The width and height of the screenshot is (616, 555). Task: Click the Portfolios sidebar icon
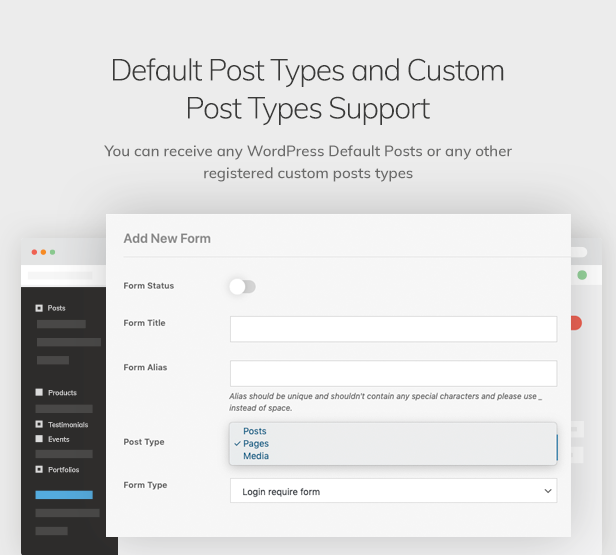[x=39, y=469]
